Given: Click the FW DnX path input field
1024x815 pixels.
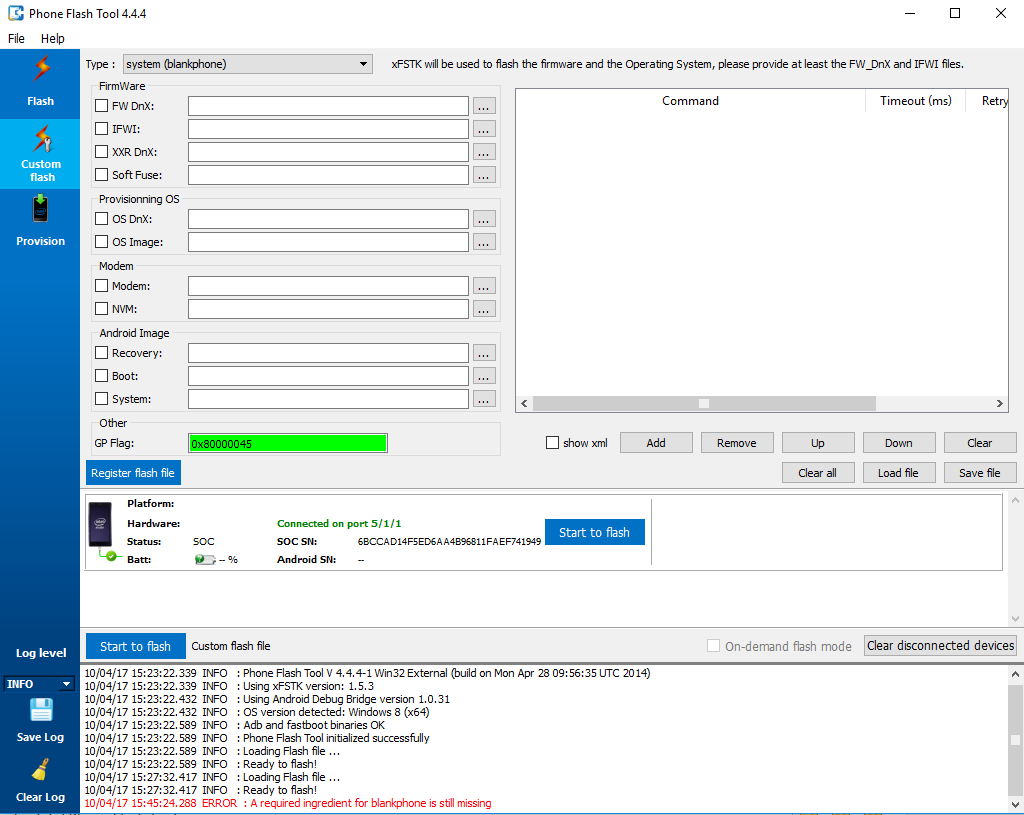Looking at the screenshot, I should [328, 106].
